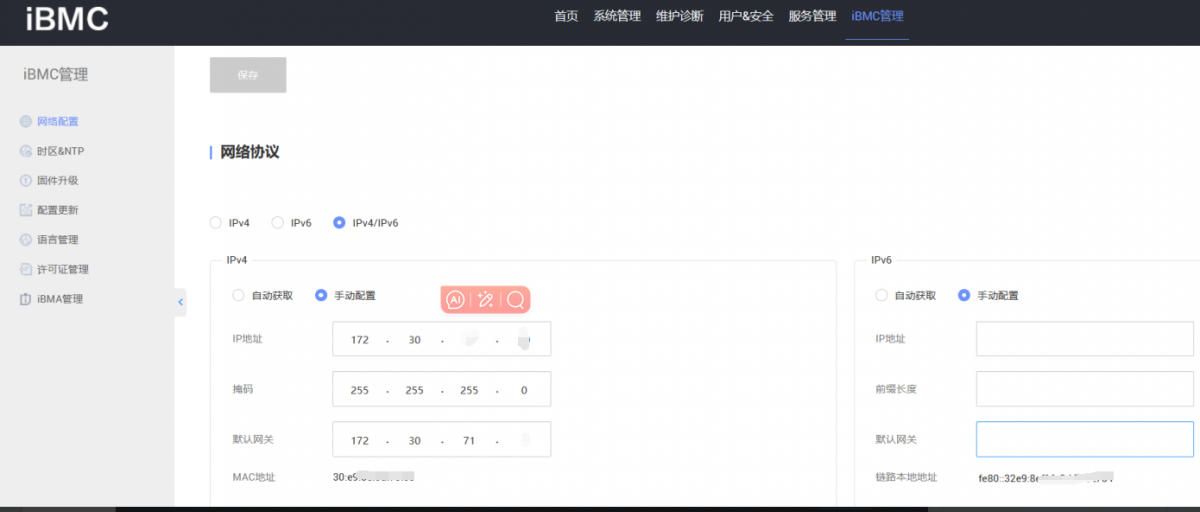Open the 系统管理 top menu

[x=616, y=16]
